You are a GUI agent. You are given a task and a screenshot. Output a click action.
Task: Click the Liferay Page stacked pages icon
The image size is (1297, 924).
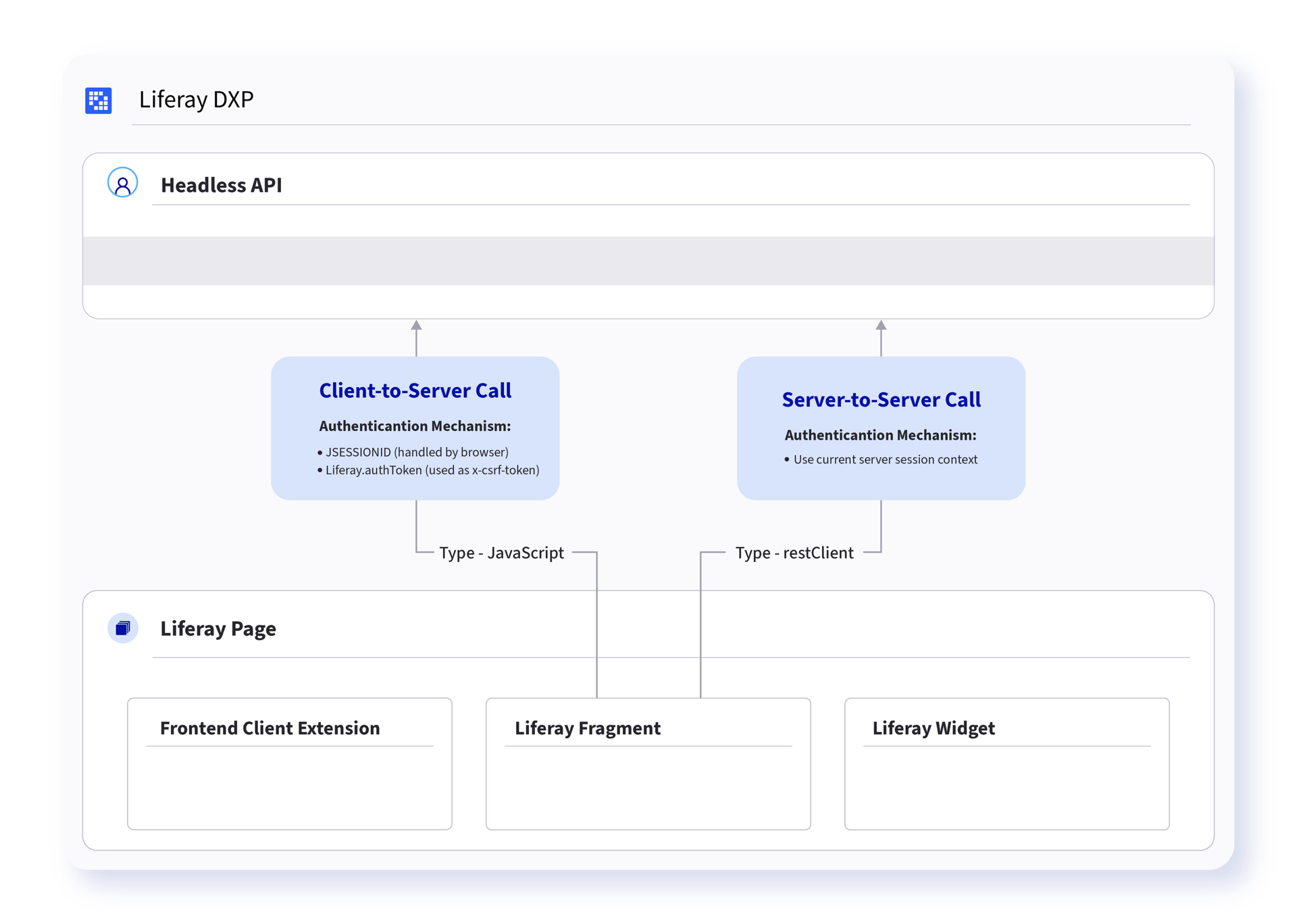click(122, 628)
